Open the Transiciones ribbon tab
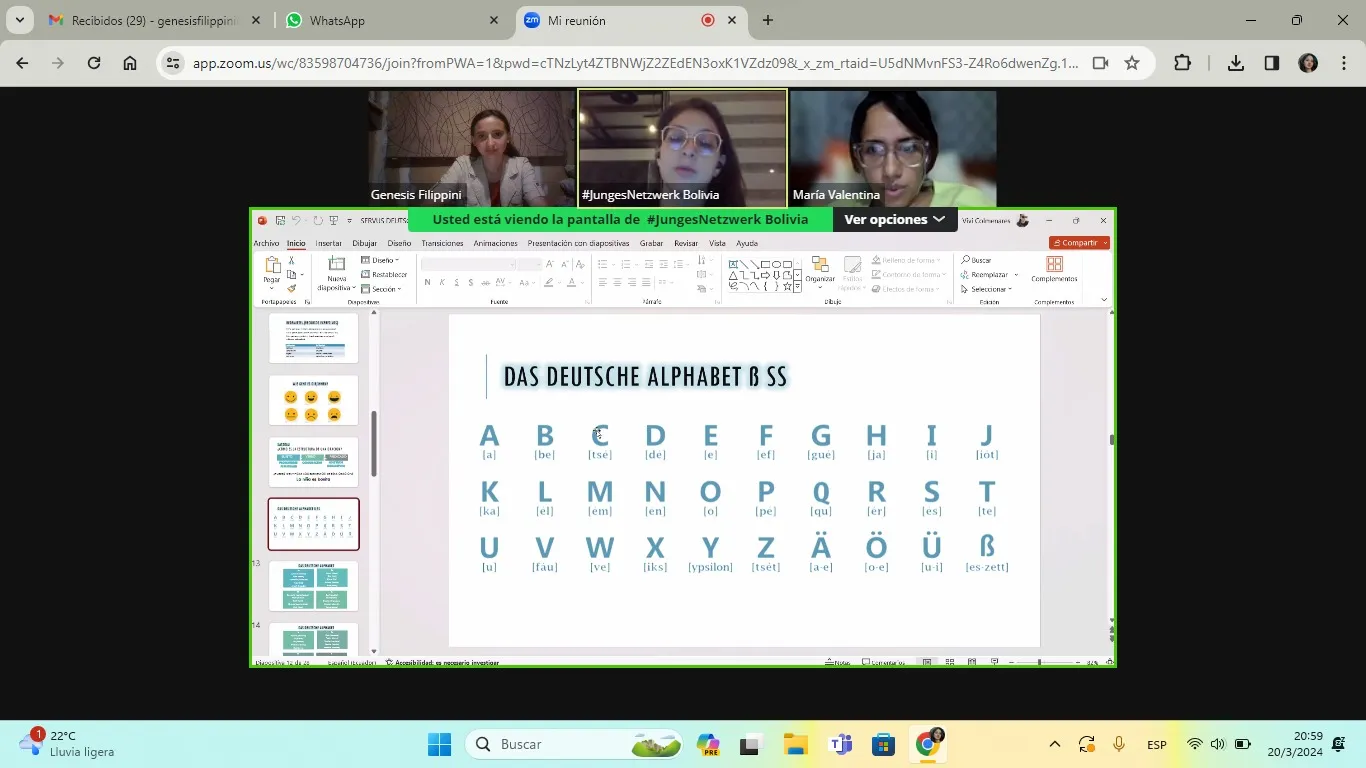1366x768 pixels. (442, 243)
